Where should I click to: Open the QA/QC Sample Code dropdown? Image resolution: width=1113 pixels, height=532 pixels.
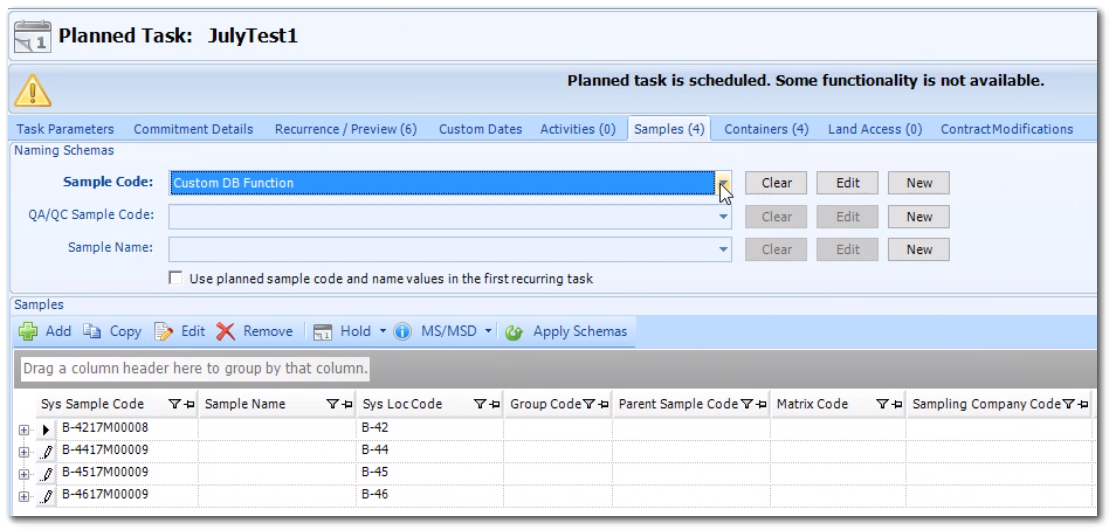723,217
